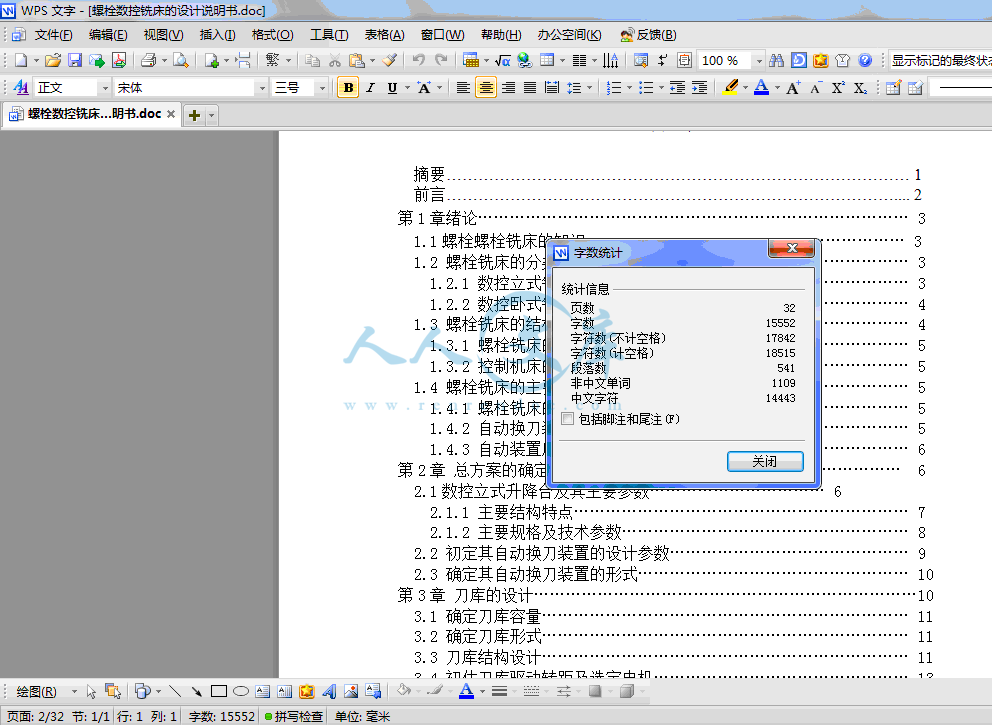Close the word count dialog with 关闭

pos(765,461)
